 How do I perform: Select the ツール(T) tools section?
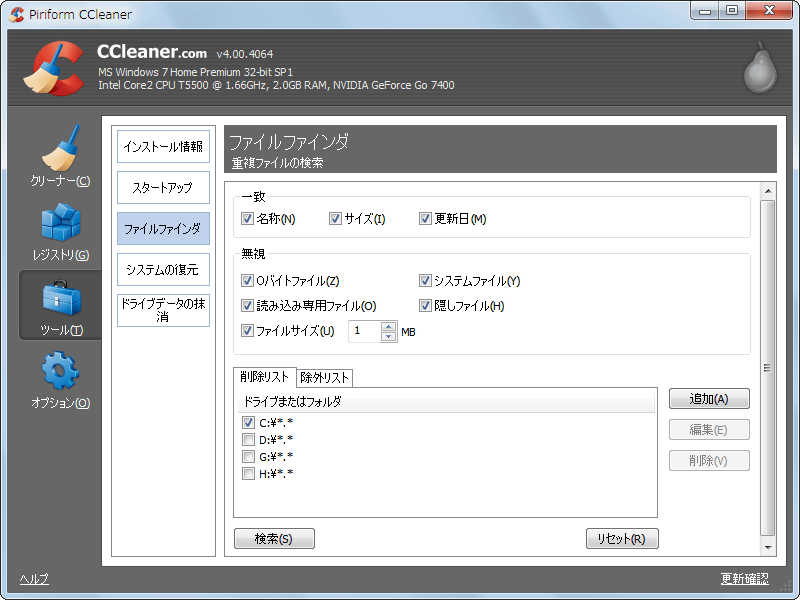(60, 306)
